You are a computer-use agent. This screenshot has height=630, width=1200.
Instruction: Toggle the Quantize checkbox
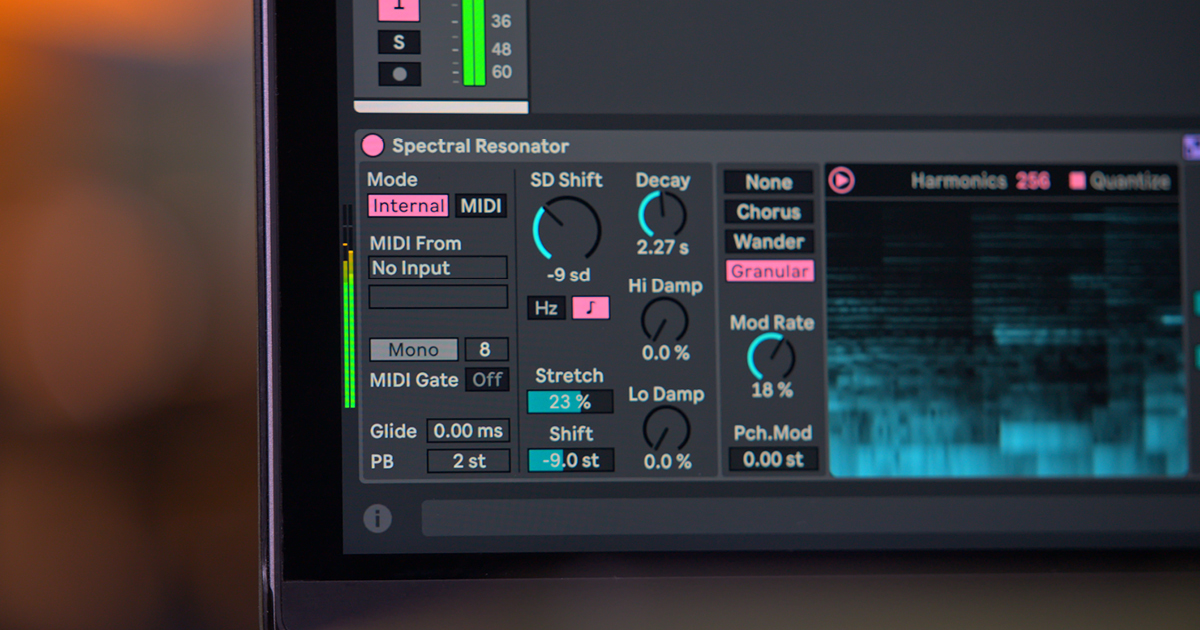[x=1077, y=181]
